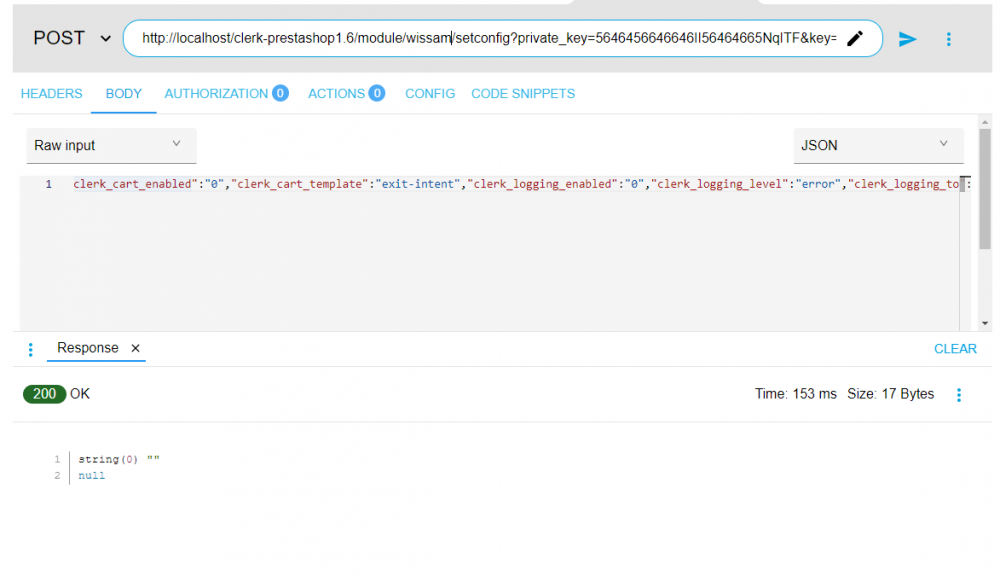Image resolution: width=1000 pixels, height=576 pixels.
Task: Edit the URL using the pencil icon
Action: [x=855, y=38]
